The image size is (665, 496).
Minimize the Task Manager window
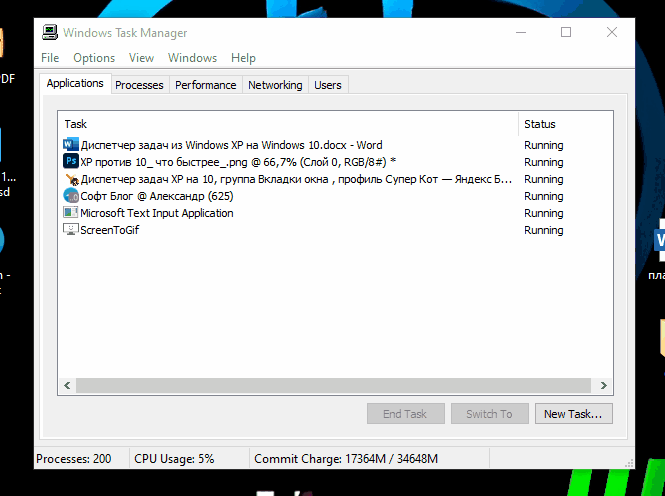521,32
